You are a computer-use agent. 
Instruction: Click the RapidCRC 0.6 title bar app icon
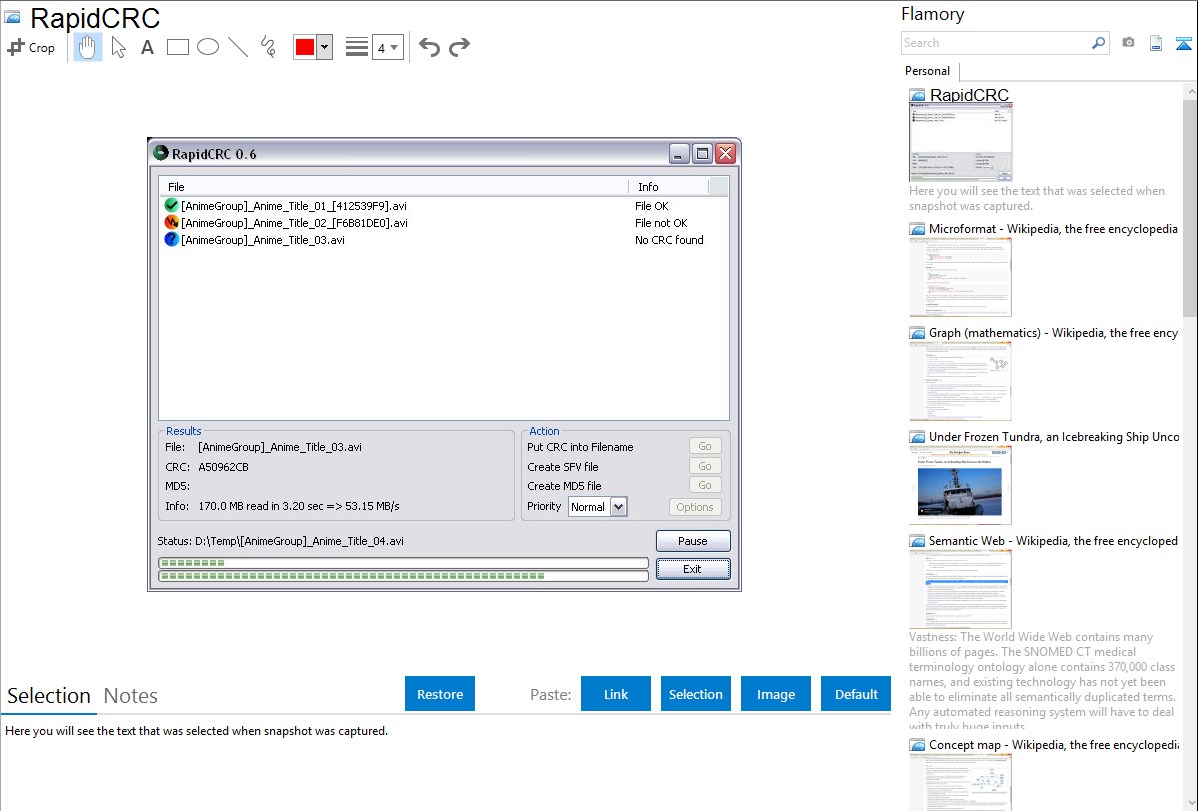click(x=160, y=153)
